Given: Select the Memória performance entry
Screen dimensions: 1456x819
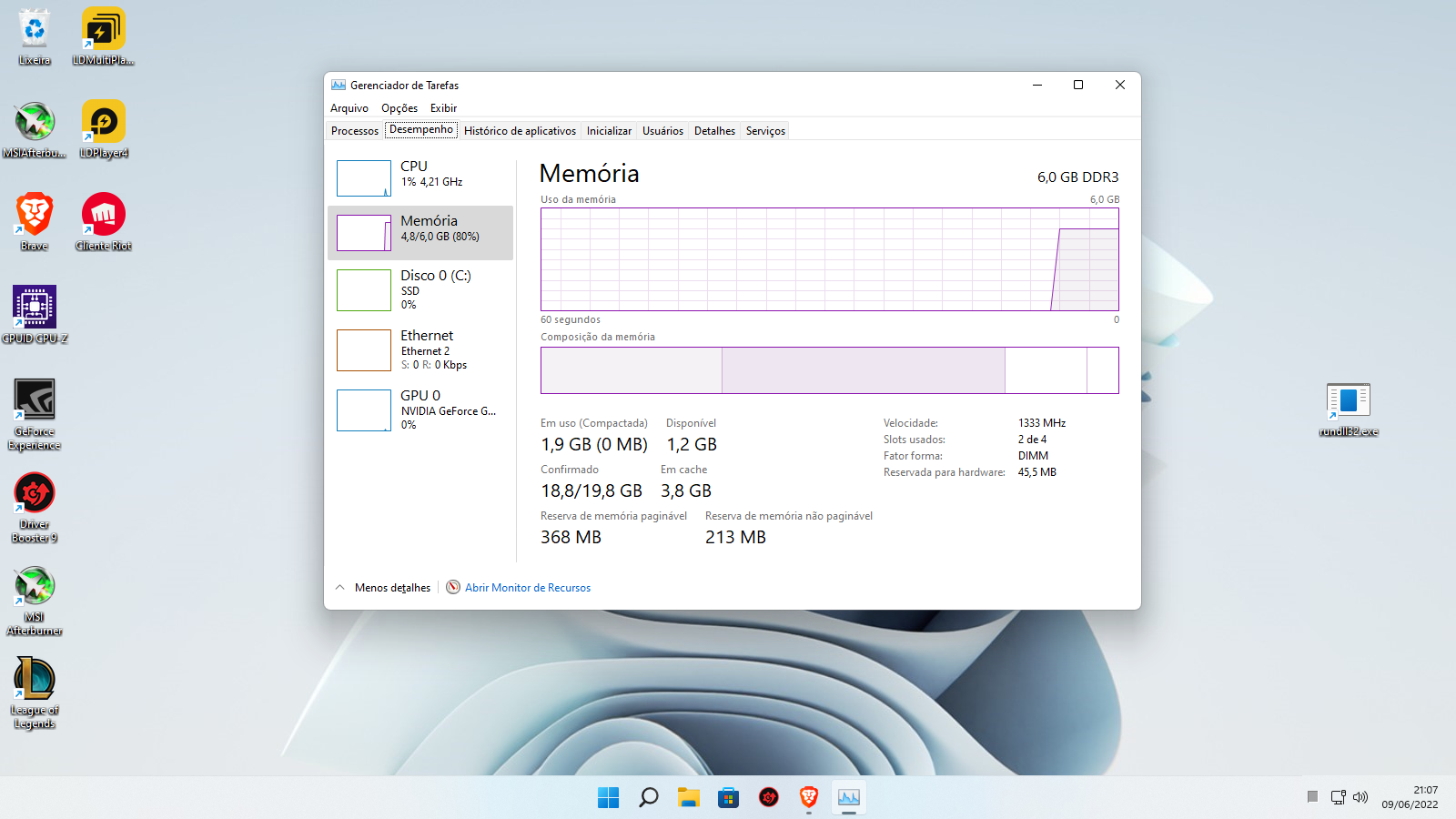Looking at the screenshot, I should [420, 232].
